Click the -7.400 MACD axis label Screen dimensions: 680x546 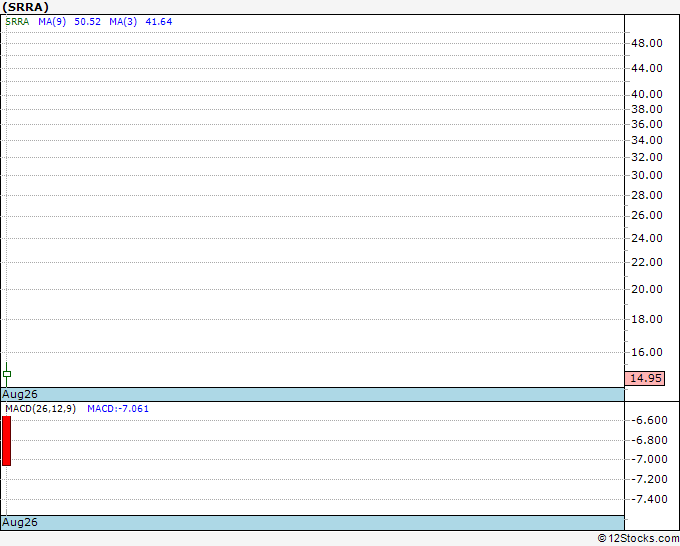coord(649,499)
